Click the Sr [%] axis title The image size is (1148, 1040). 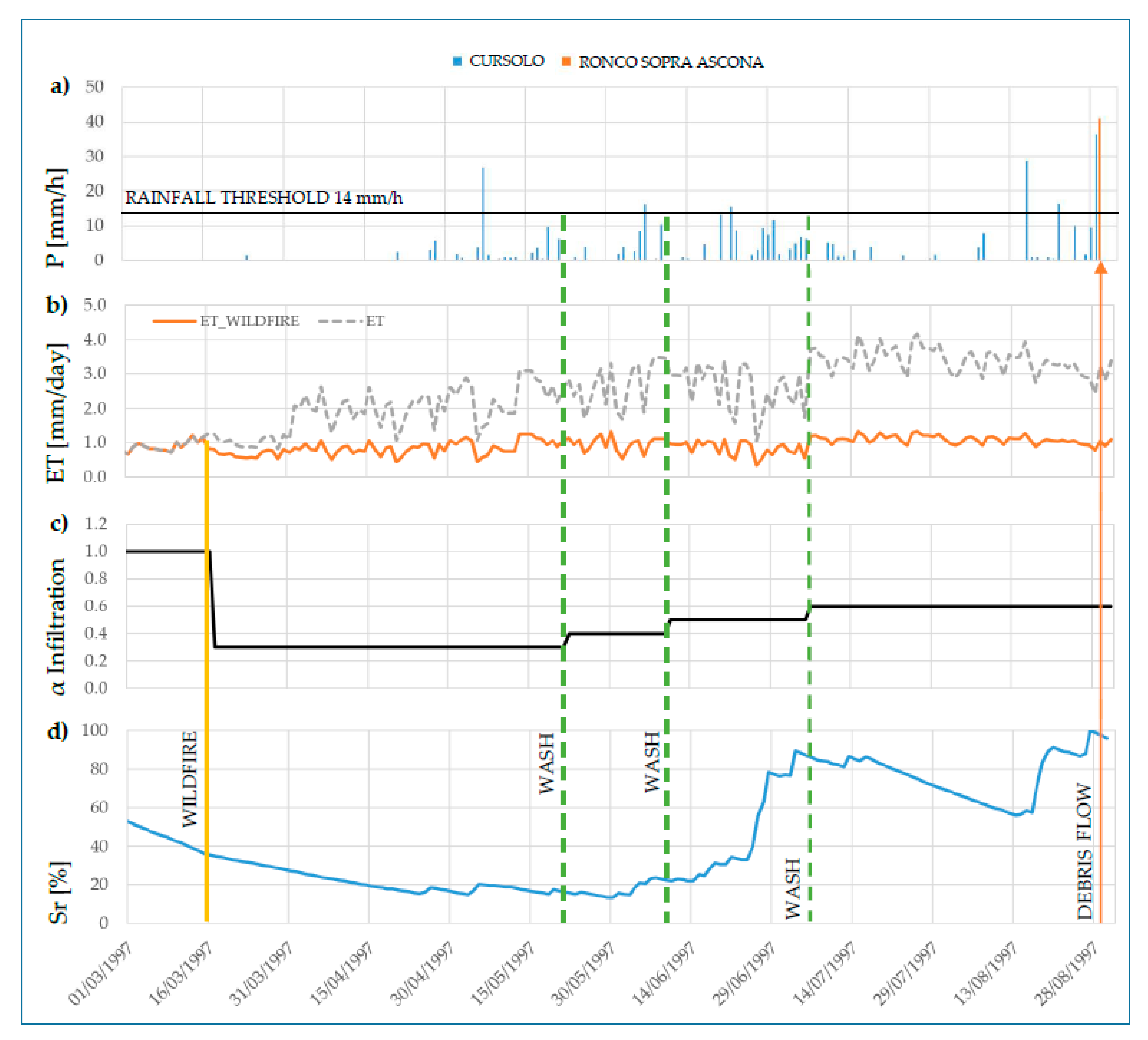(59, 892)
